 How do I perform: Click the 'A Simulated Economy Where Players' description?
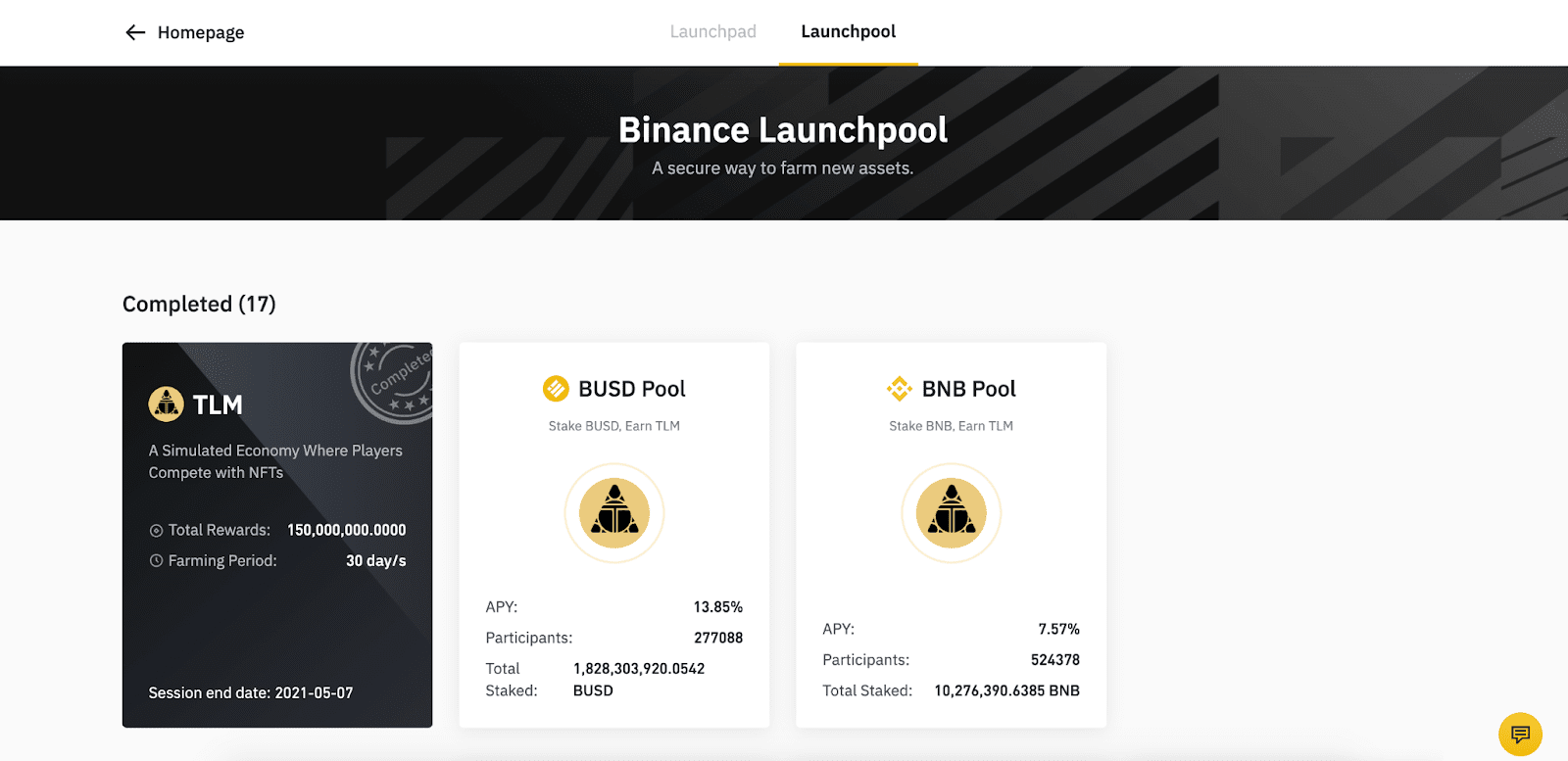[x=275, y=451]
